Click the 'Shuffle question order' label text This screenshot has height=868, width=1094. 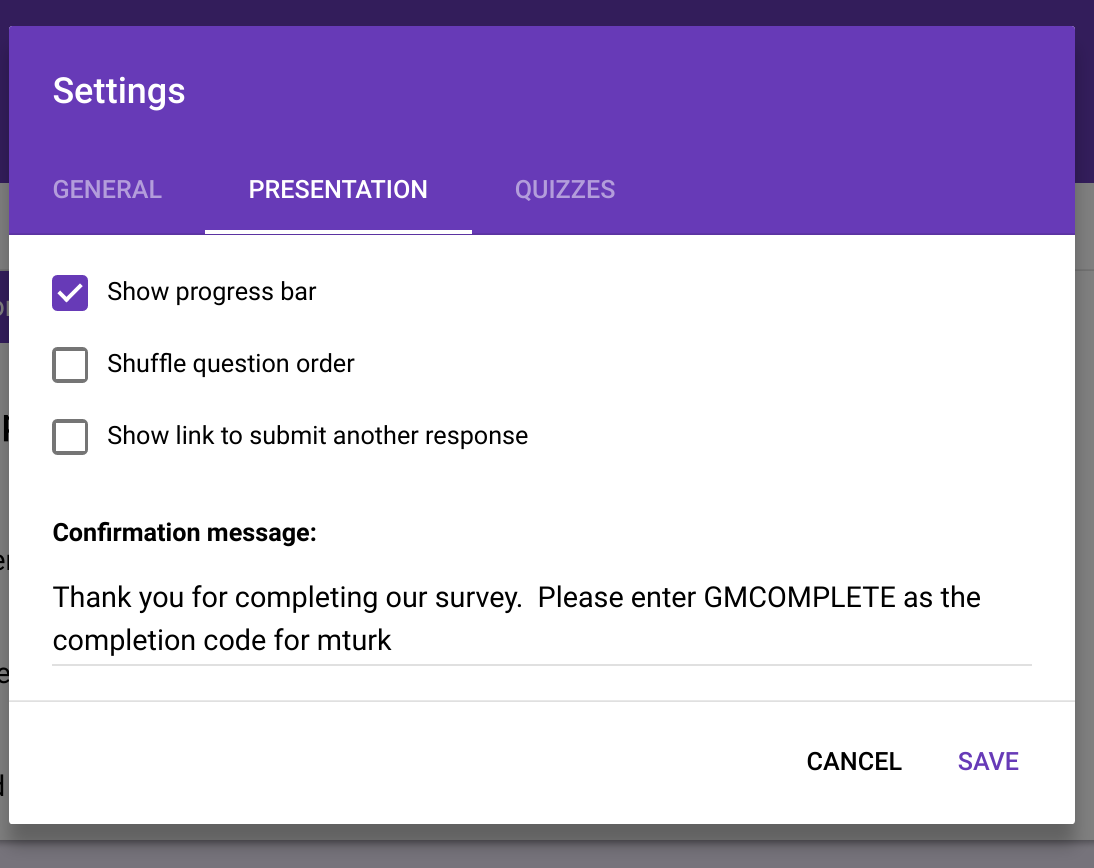[x=231, y=365]
